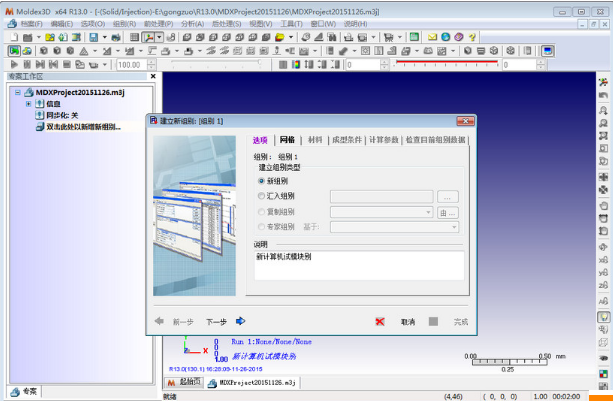
Task: Click the animation speed slider track
Action: click(x=216, y=63)
